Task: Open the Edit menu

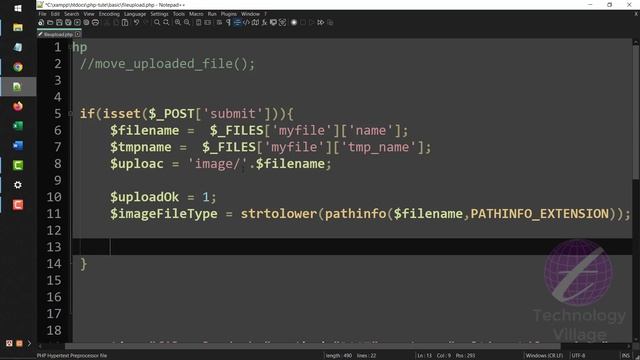Action: click(55, 14)
